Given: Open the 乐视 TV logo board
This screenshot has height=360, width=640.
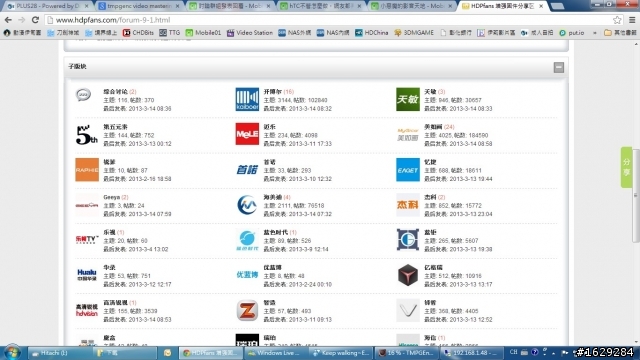Looking at the screenshot, I should (87, 240).
